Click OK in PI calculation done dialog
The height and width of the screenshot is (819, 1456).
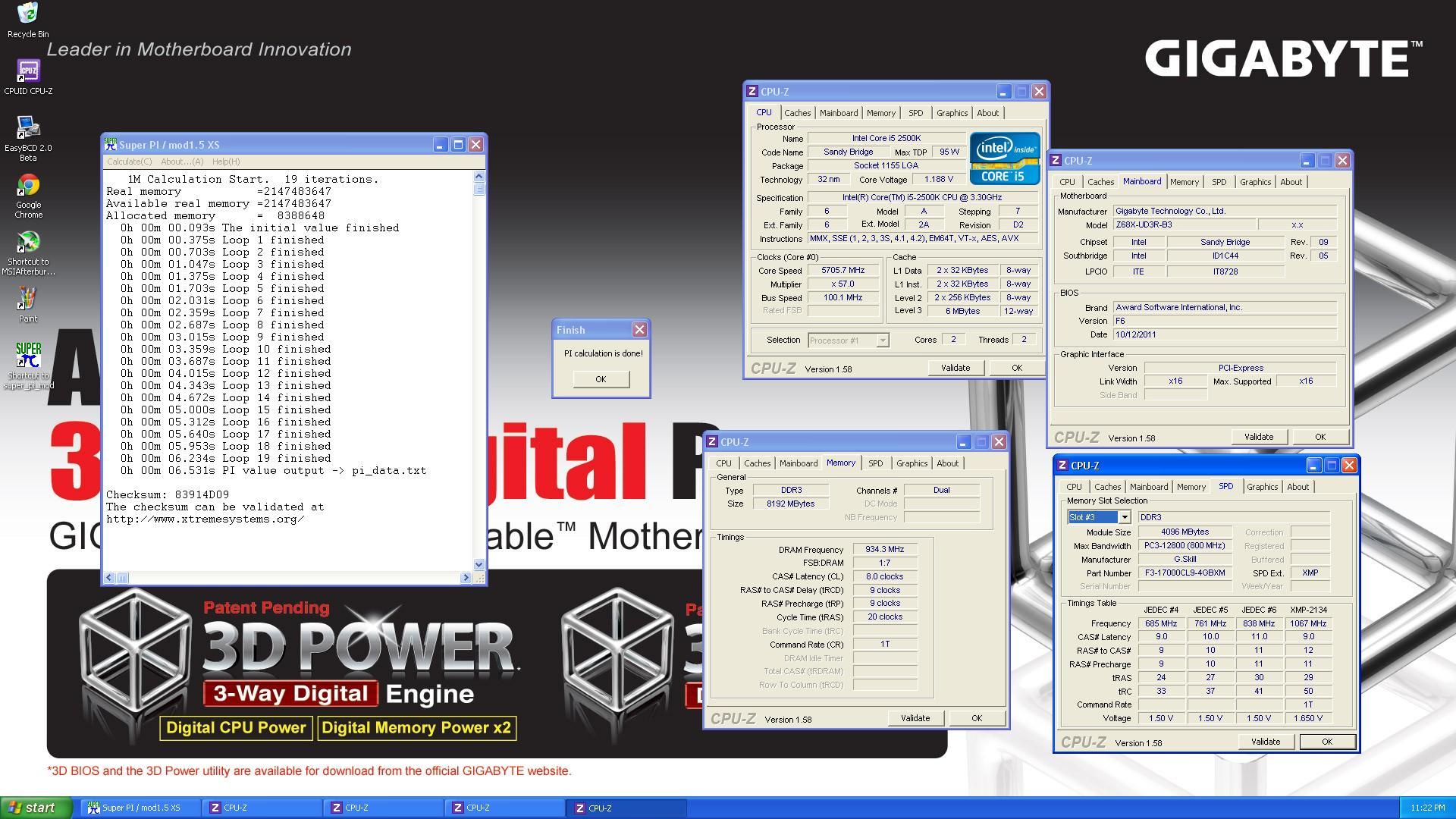coord(601,378)
